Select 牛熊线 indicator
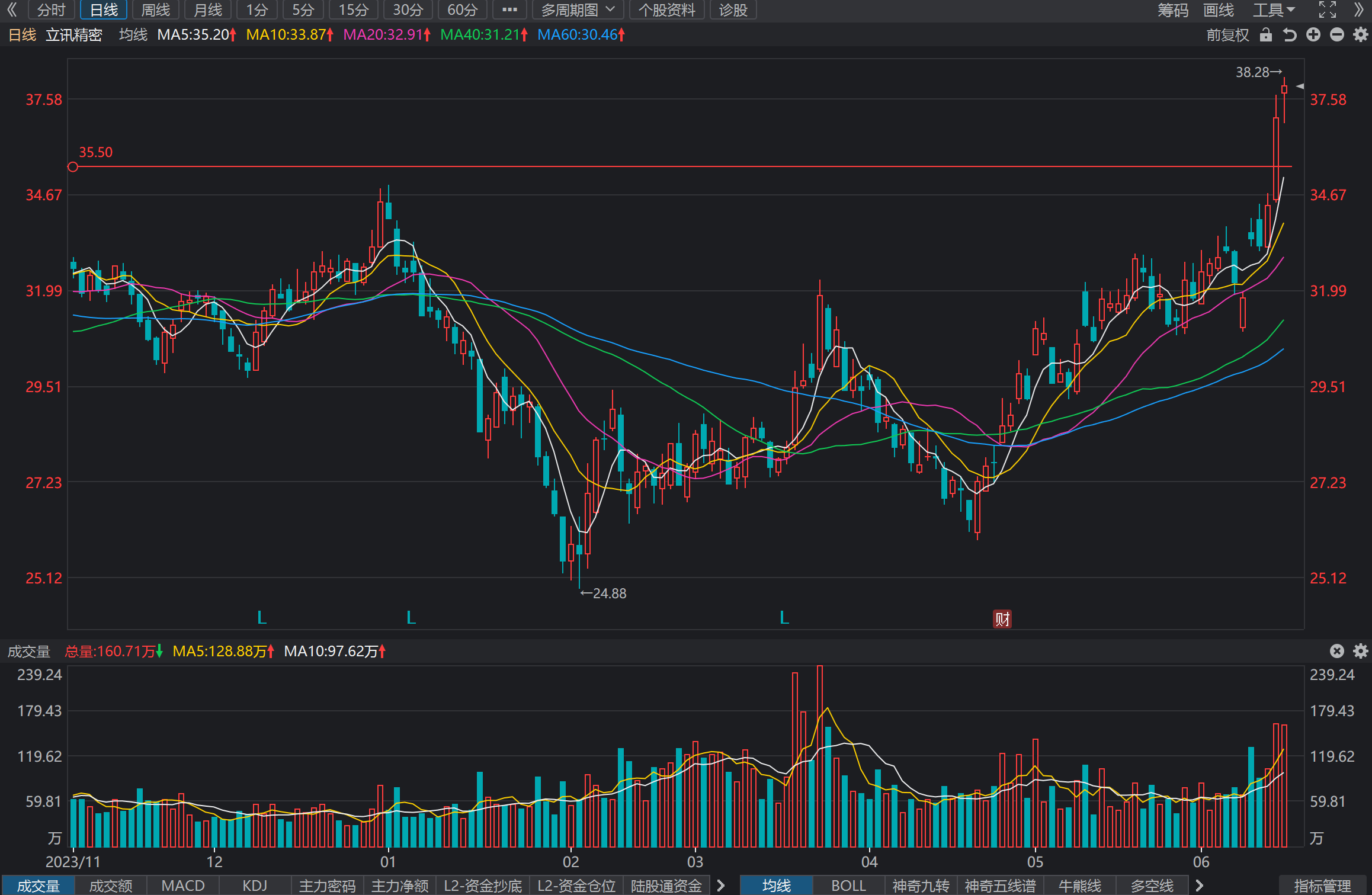 tap(1080, 886)
